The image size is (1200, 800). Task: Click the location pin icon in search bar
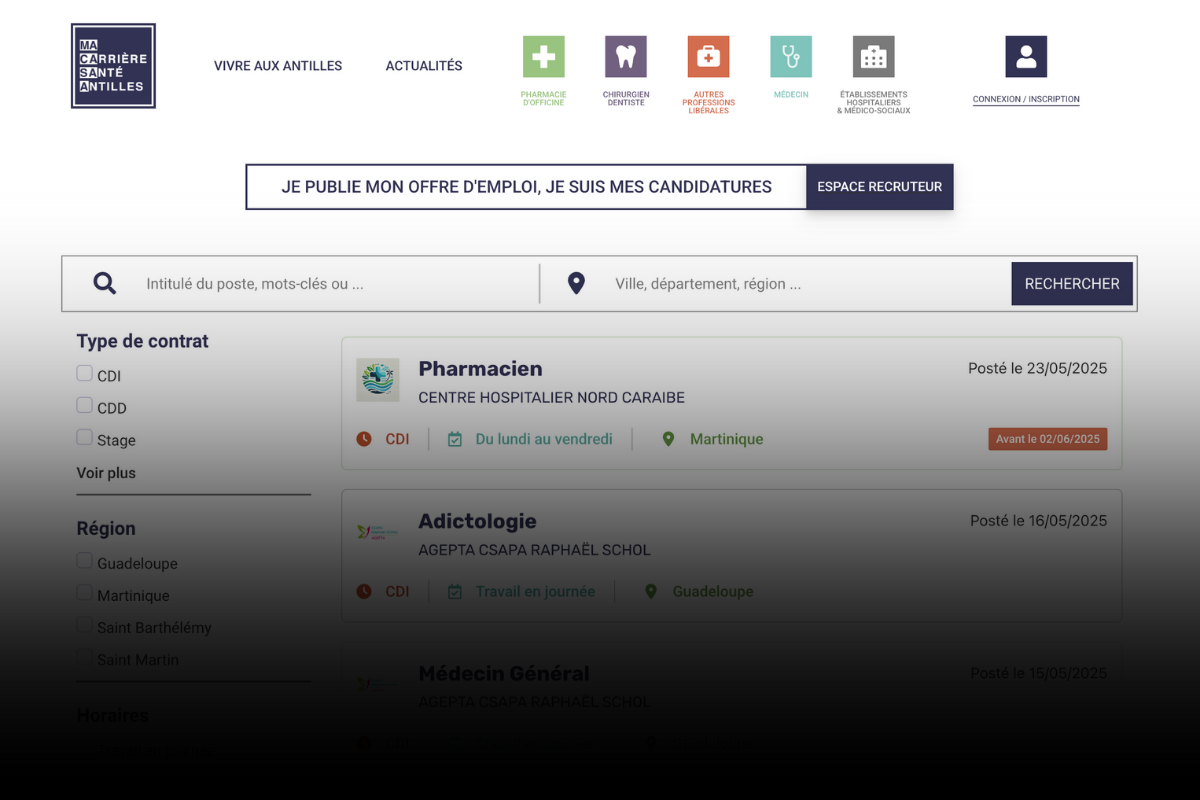coord(576,284)
